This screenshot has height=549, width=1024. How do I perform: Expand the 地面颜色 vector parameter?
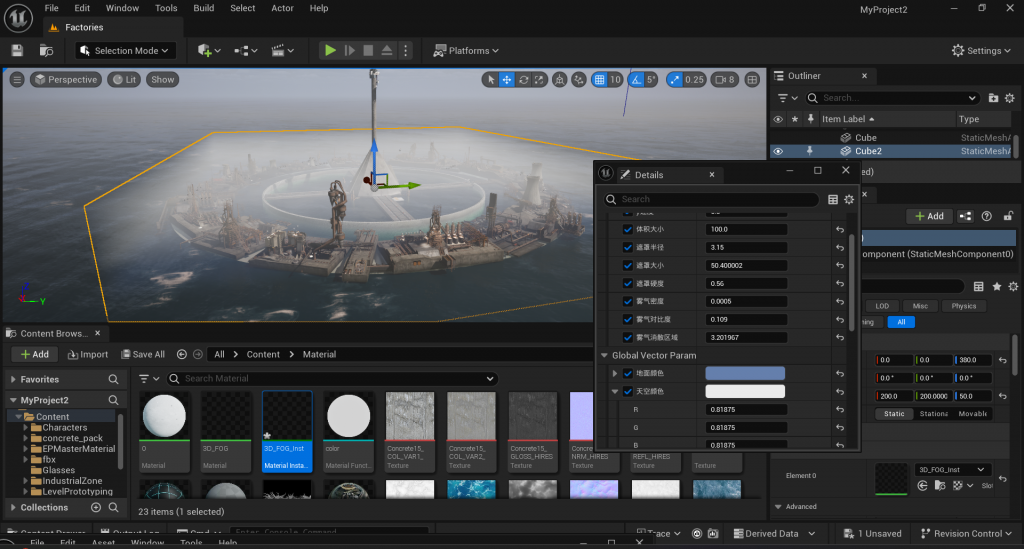coord(615,373)
